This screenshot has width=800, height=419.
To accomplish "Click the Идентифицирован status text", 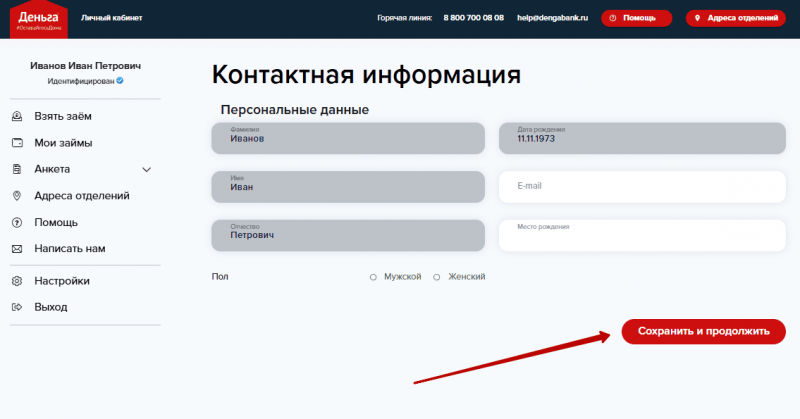I will pos(81,81).
